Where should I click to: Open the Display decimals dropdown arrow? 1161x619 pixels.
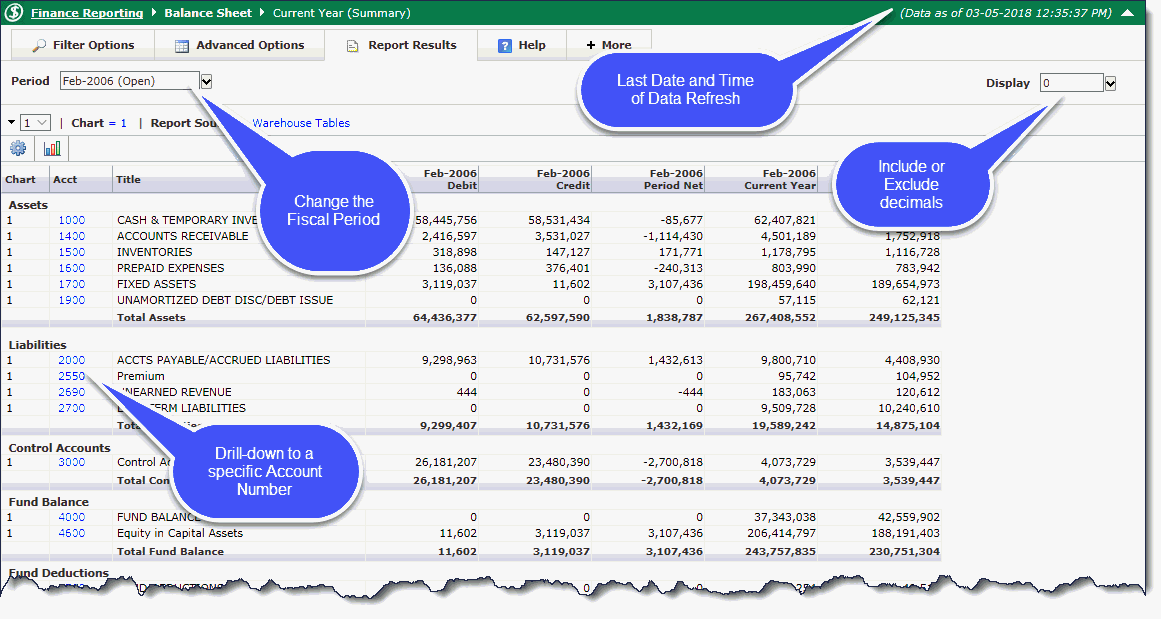coord(1110,84)
